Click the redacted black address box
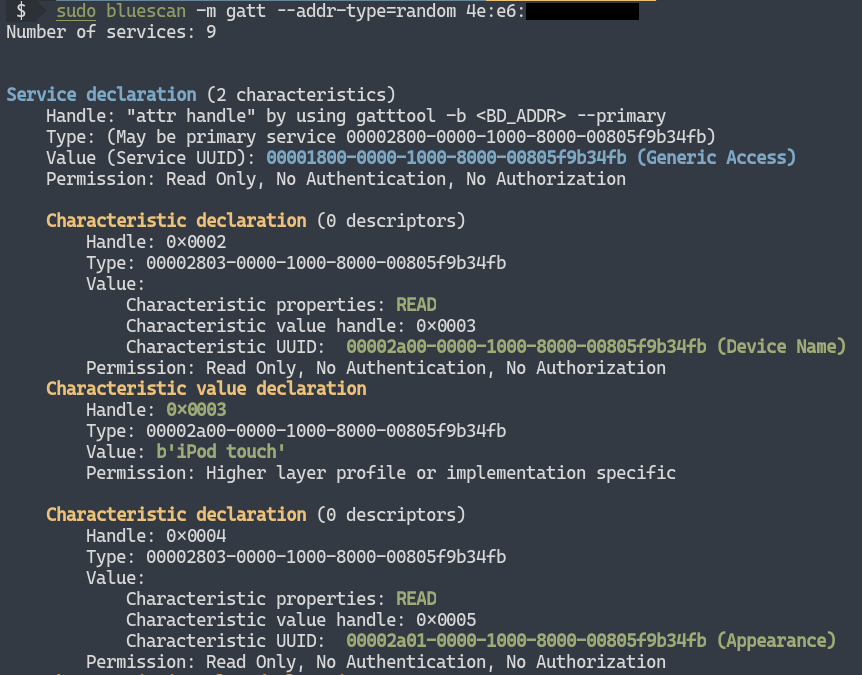Viewport: 862px width, 675px height. (582, 12)
